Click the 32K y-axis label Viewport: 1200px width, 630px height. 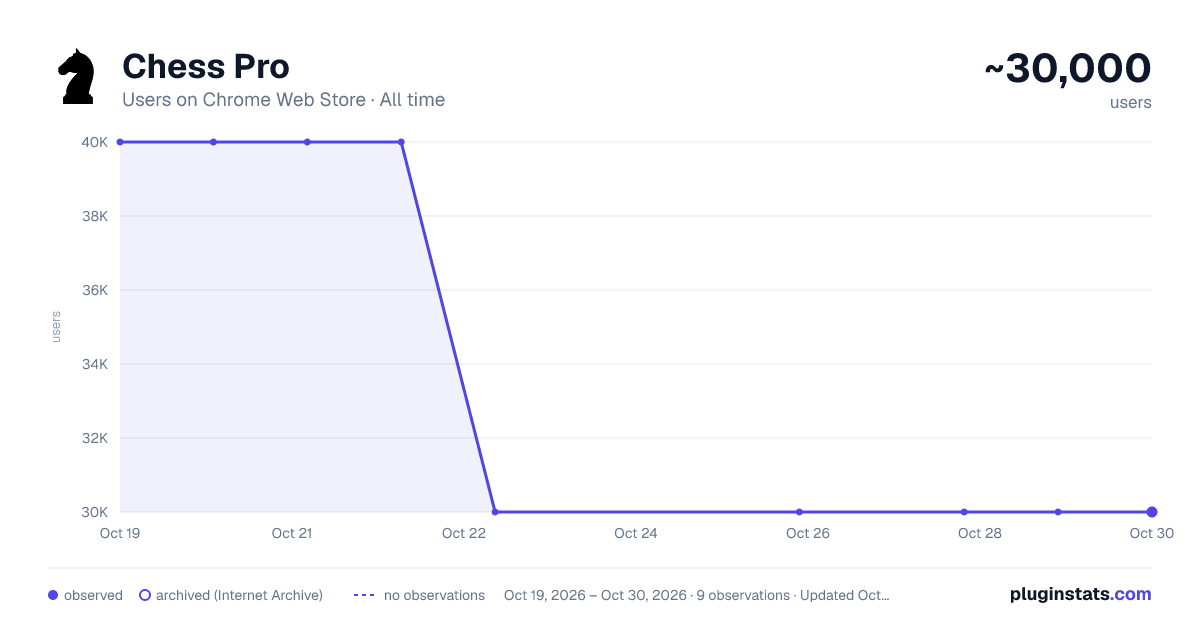click(x=95, y=438)
